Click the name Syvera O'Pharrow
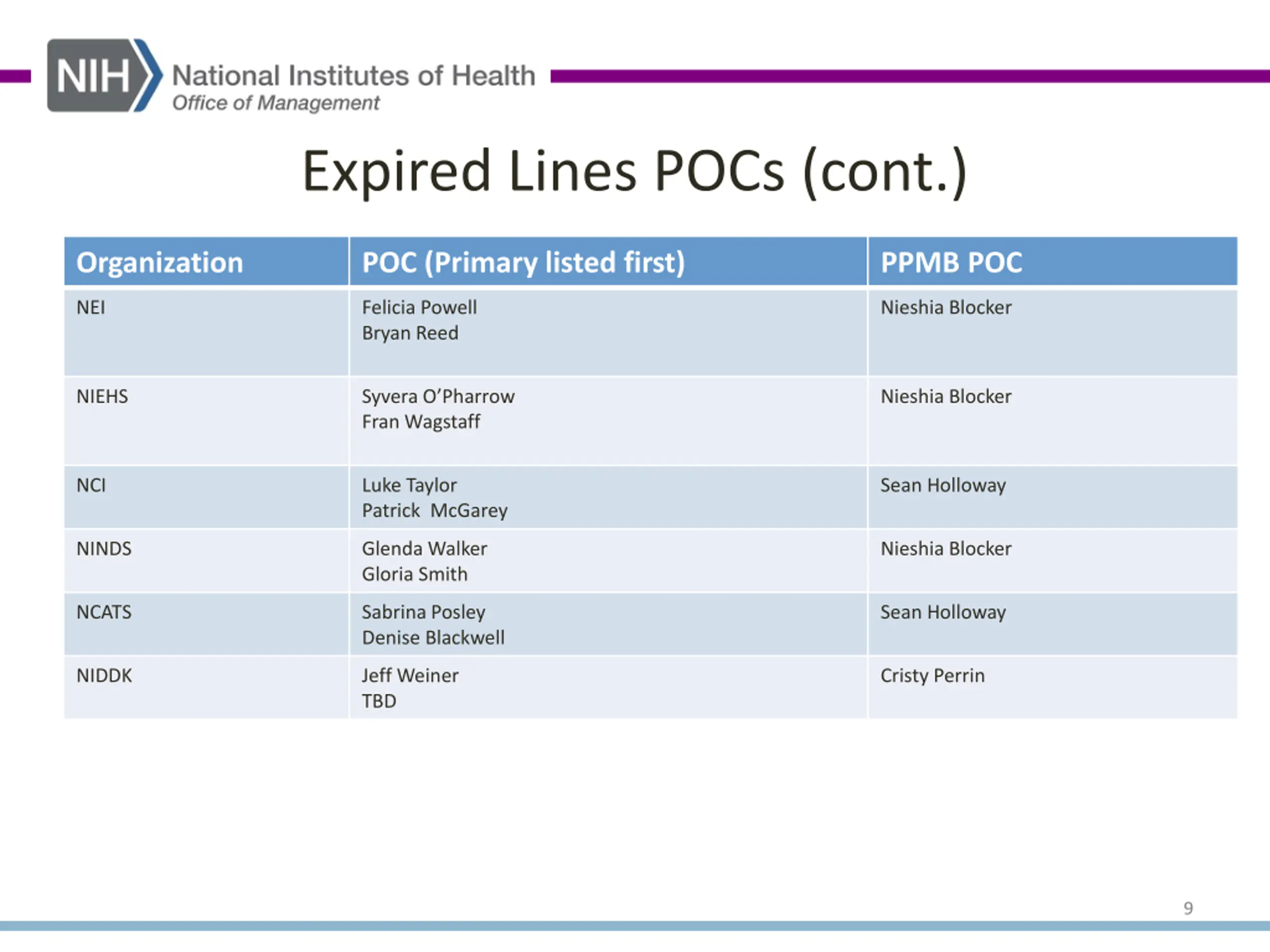Image resolution: width=1270 pixels, height=952 pixels. coord(438,397)
